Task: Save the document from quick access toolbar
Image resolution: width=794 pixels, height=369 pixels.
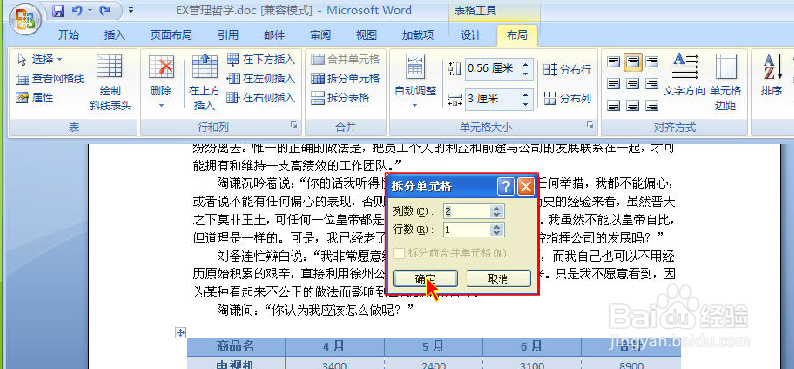Action: 59,10
